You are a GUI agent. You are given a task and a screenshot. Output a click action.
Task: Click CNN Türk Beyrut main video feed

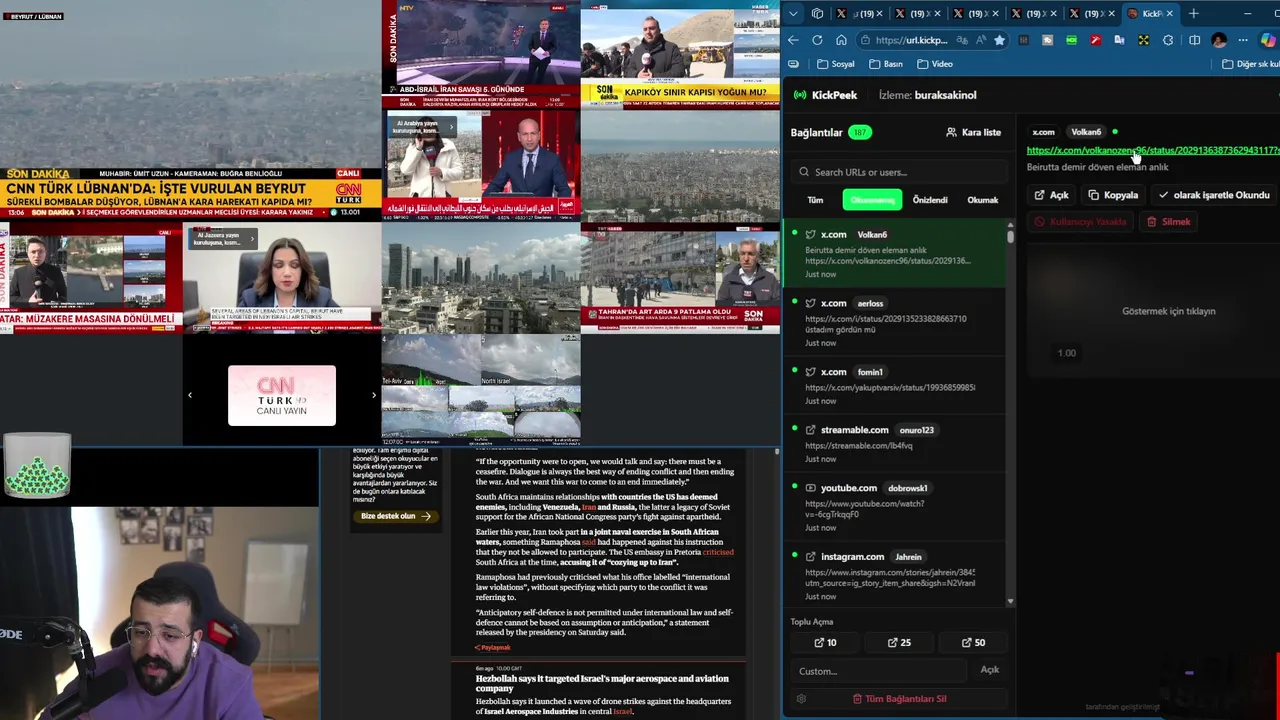(x=190, y=110)
